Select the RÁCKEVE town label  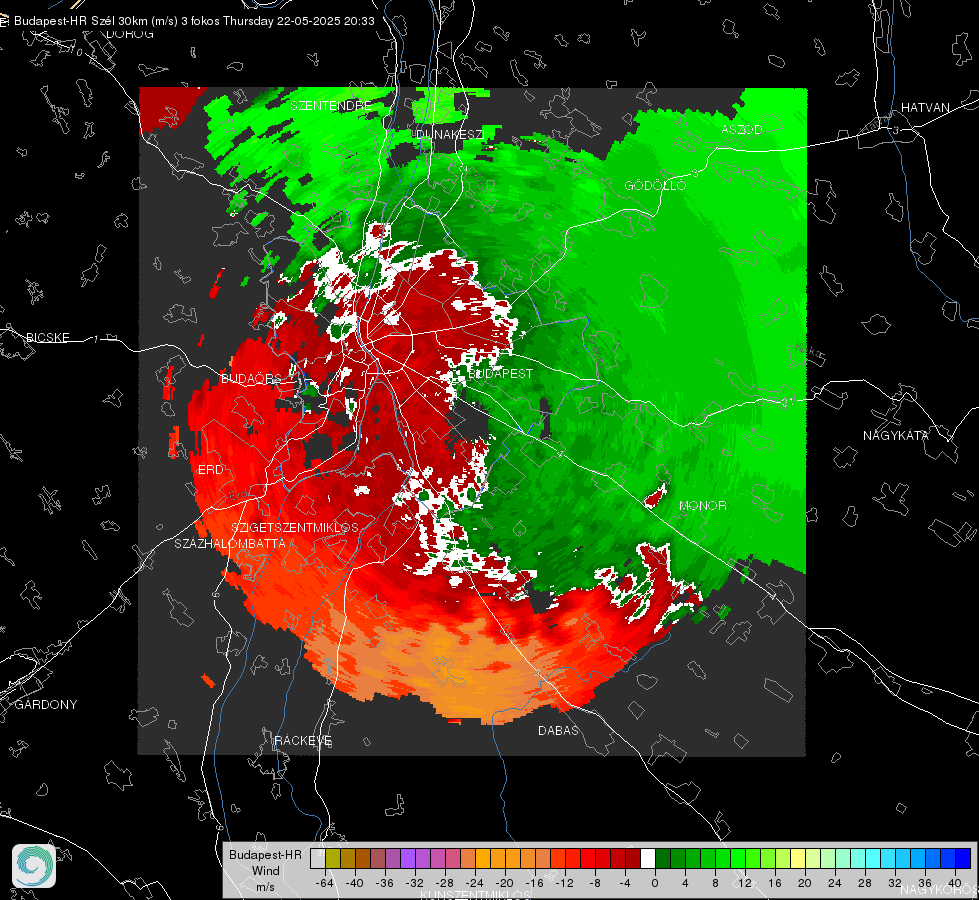(x=303, y=740)
